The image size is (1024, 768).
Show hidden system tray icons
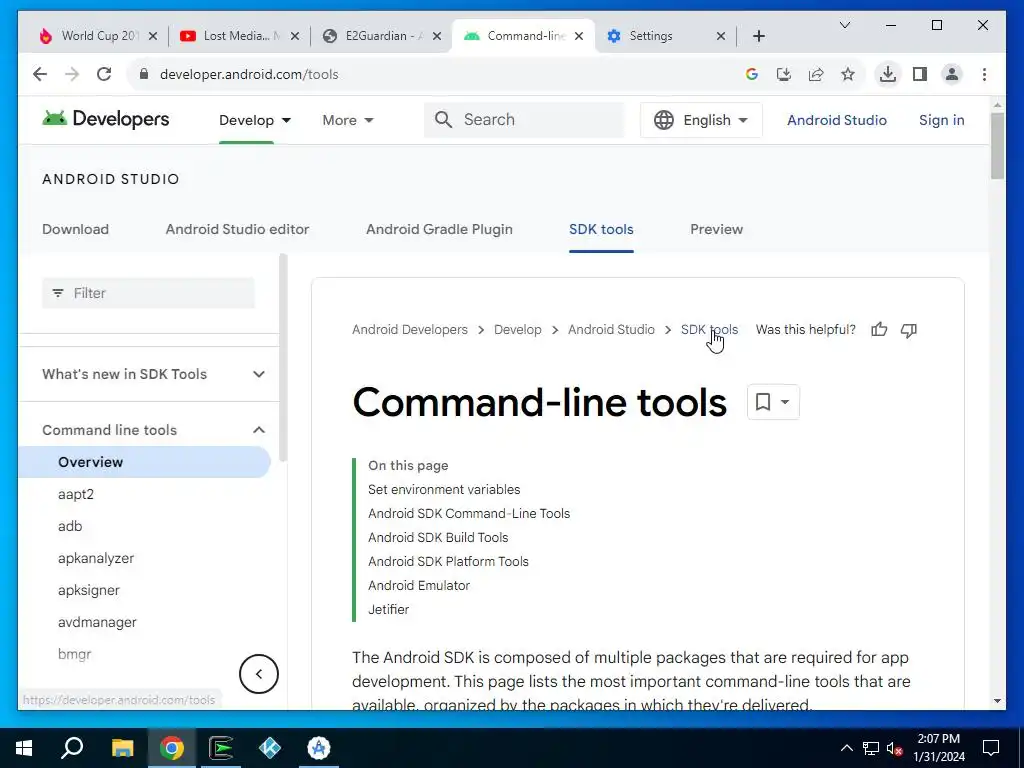click(846, 748)
